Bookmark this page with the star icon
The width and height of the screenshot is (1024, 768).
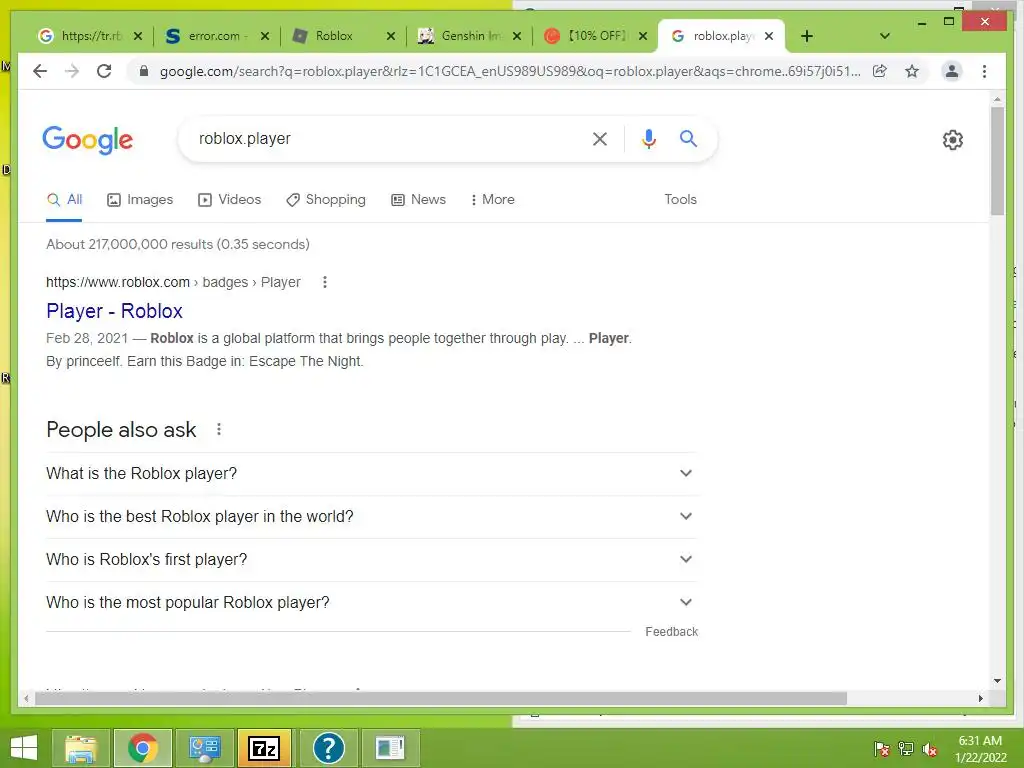point(912,71)
